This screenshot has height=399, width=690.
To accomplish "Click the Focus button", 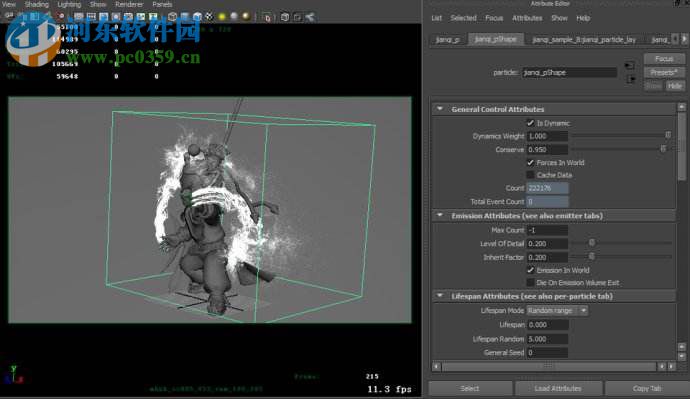I will coord(664,59).
